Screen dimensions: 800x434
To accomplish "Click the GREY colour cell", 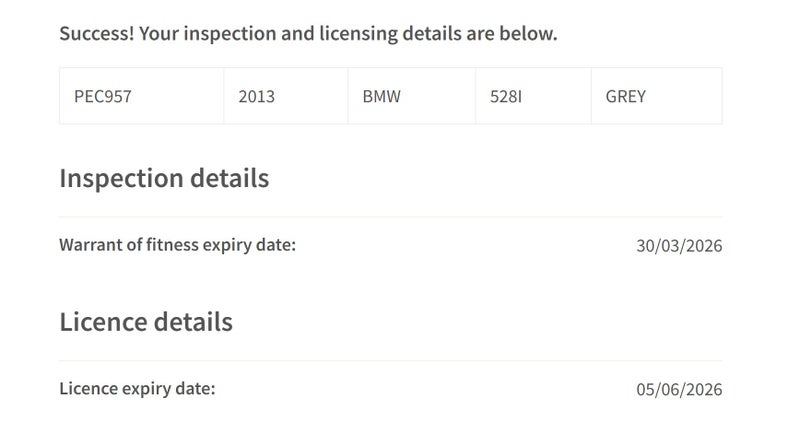I will (x=626, y=97).
